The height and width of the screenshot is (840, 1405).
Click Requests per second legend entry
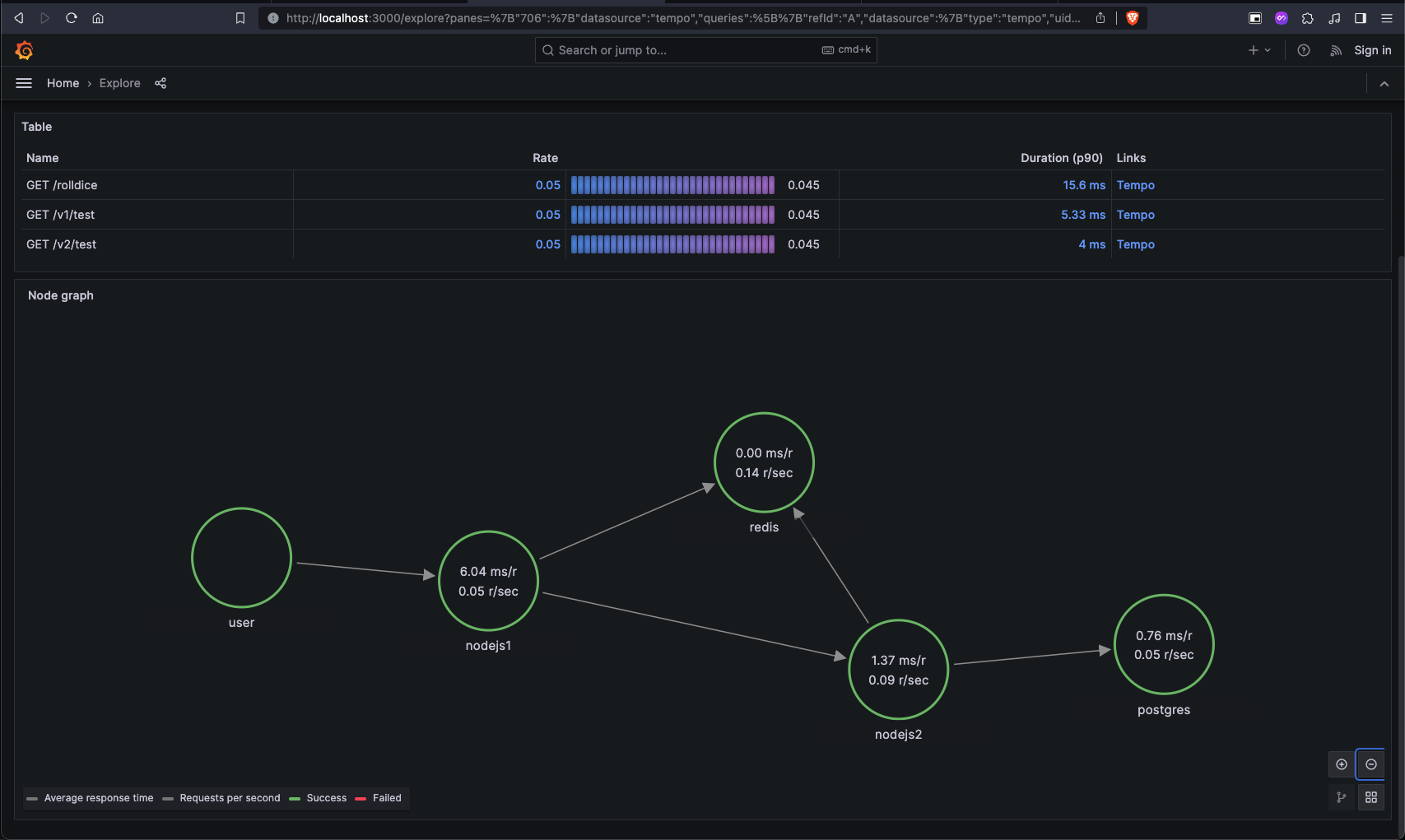point(221,798)
